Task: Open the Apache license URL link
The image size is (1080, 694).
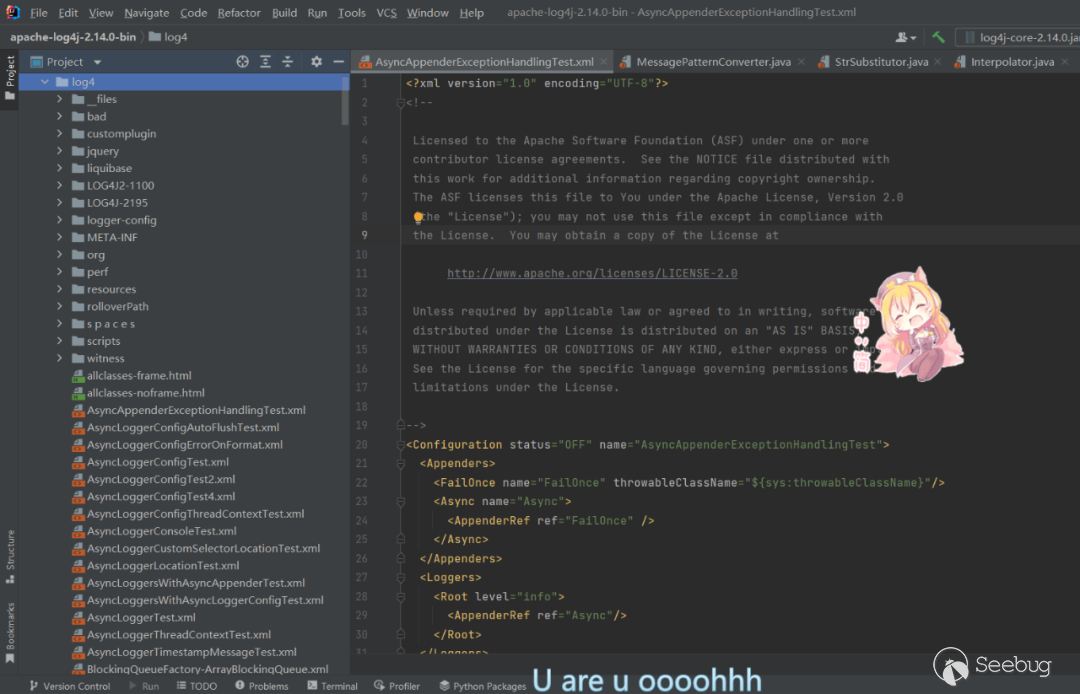Action: 592,273
